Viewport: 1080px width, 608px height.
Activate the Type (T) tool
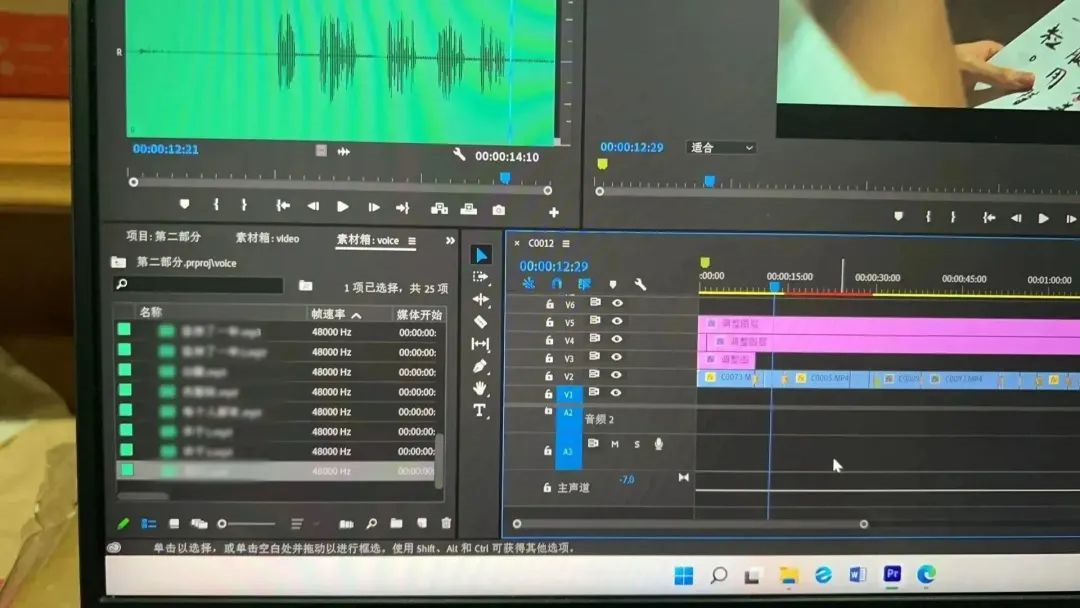click(480, 410)
